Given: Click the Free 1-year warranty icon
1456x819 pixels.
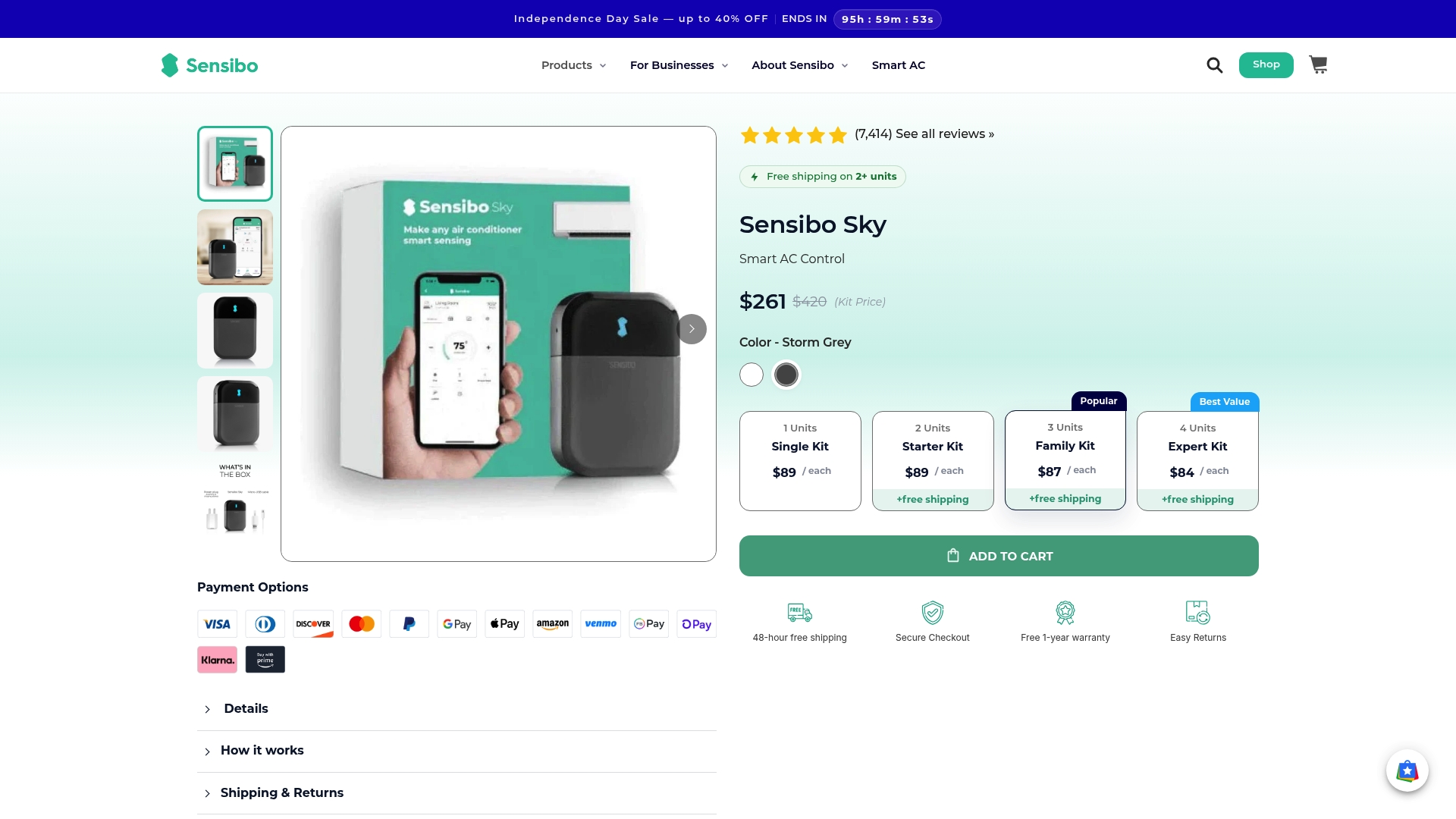Looking at the screenshot, I should point(1065,612).
